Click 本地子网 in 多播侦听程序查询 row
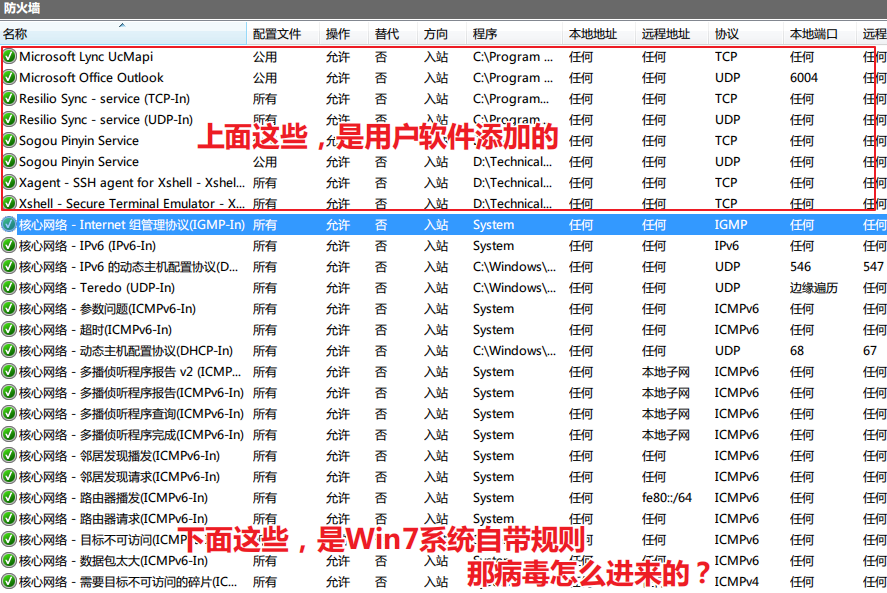The width and height of the screenshot is (887, 593). click(x=666, y=414)
